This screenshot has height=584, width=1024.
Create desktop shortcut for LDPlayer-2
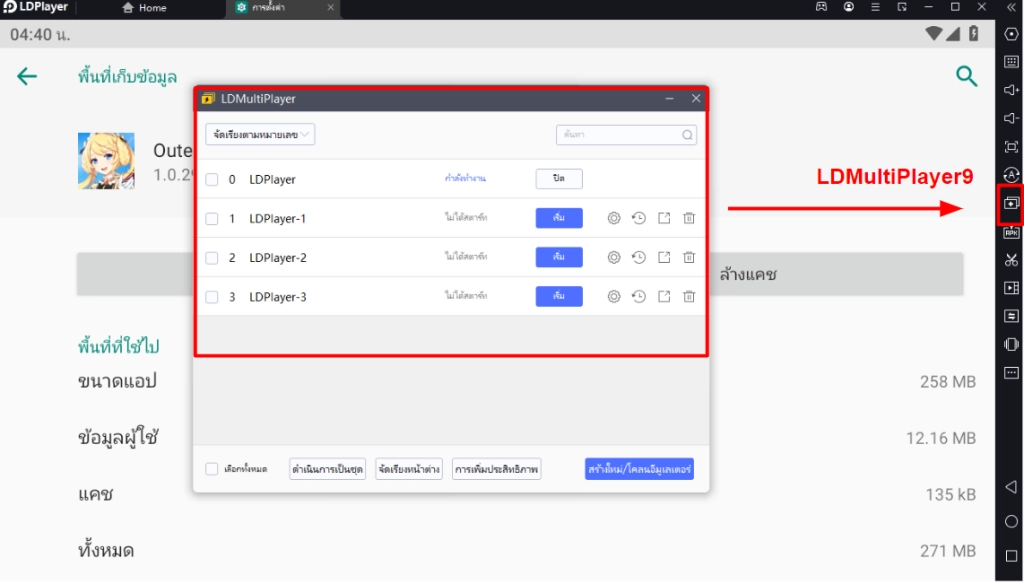[x=664, y=257]
